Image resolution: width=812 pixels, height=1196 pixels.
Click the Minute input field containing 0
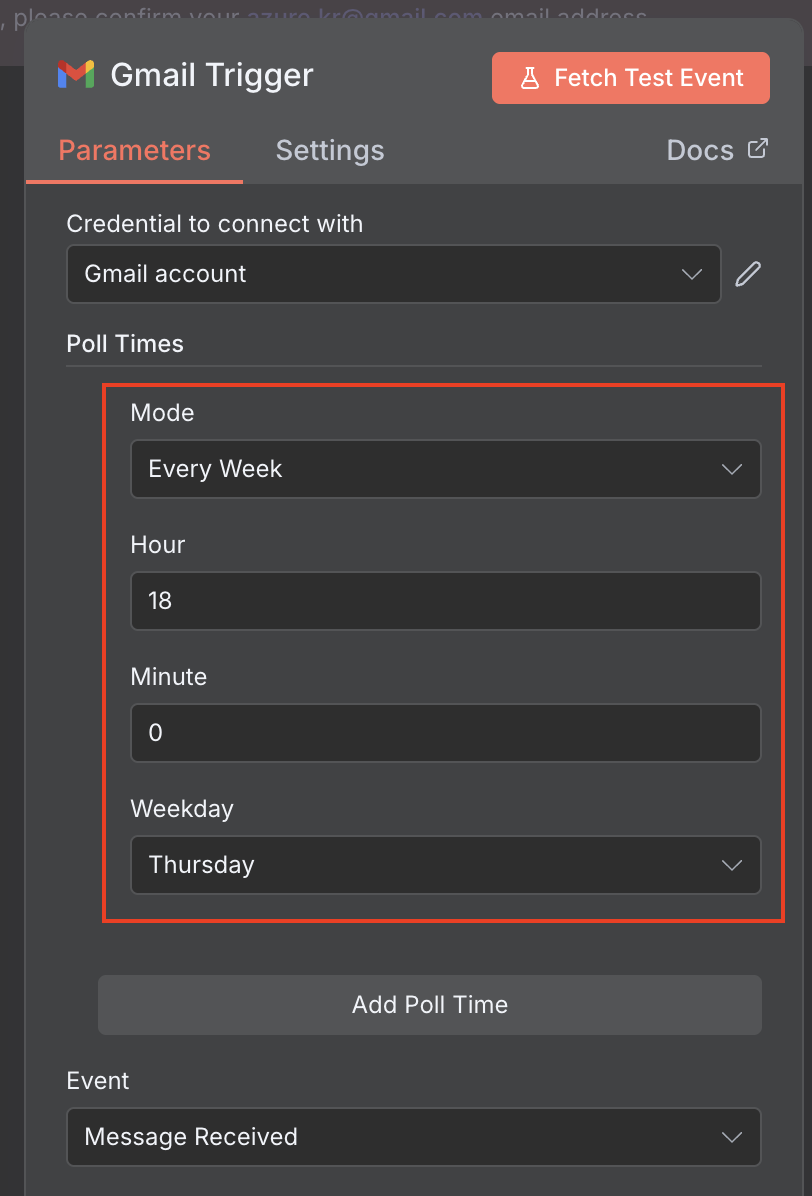click(445, 733)
